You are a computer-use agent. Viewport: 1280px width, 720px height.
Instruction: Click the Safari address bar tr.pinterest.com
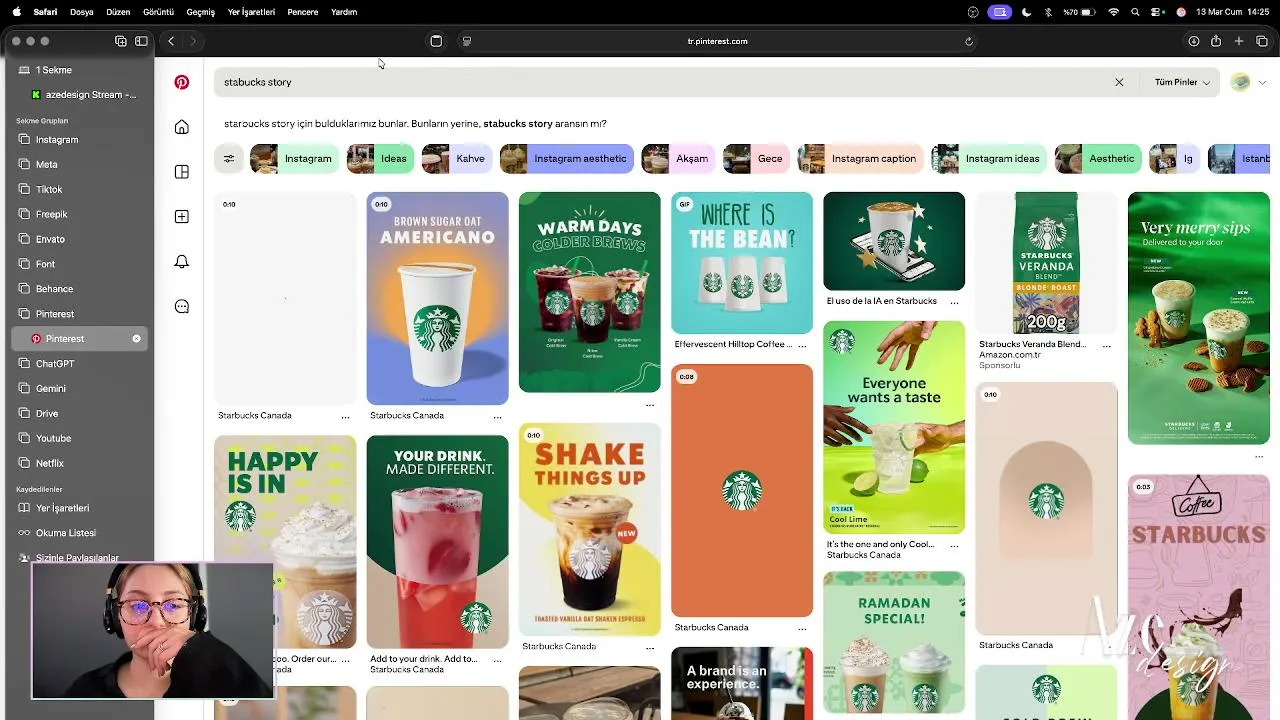pos(718,41)
